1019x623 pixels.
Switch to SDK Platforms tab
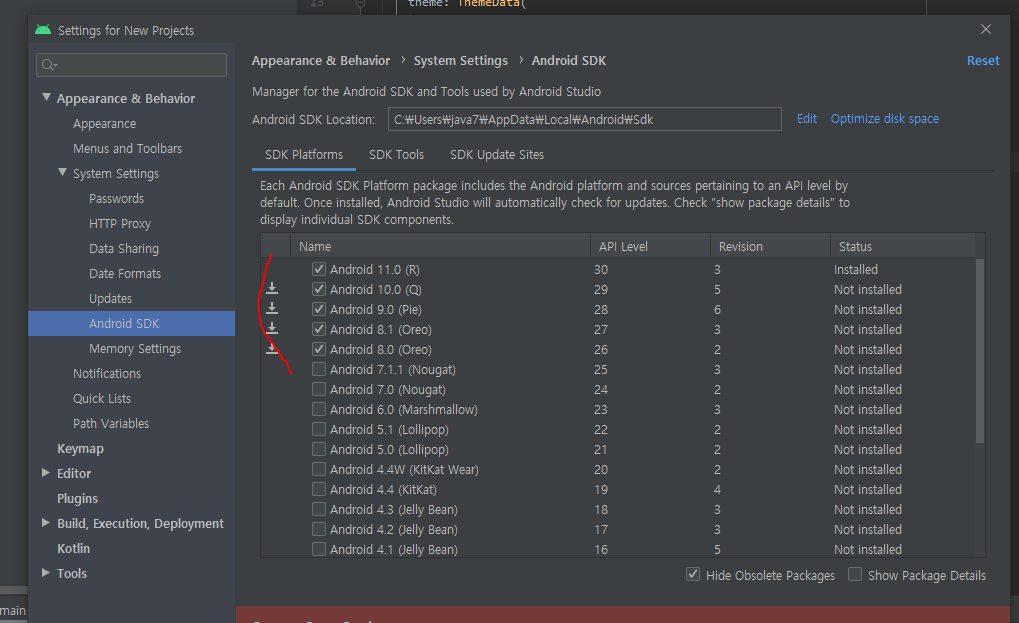click(303, 155)
